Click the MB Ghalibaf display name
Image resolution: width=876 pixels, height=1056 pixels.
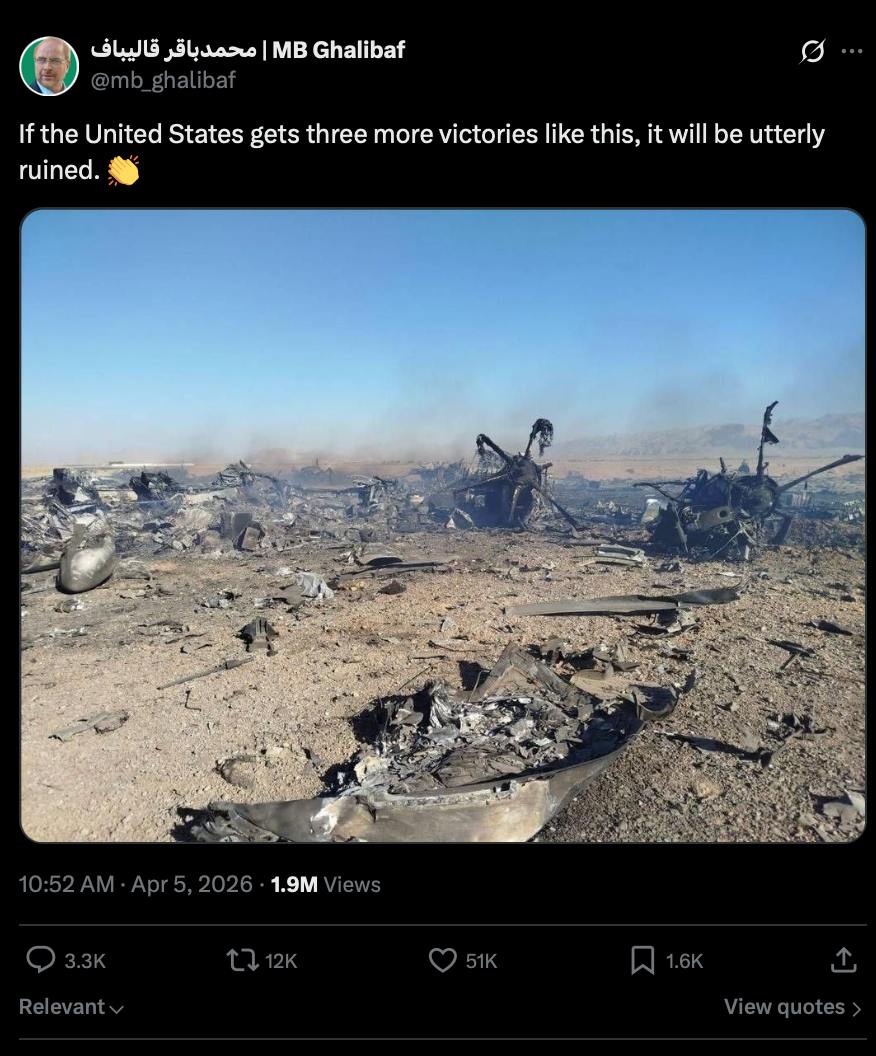[248, 50]
